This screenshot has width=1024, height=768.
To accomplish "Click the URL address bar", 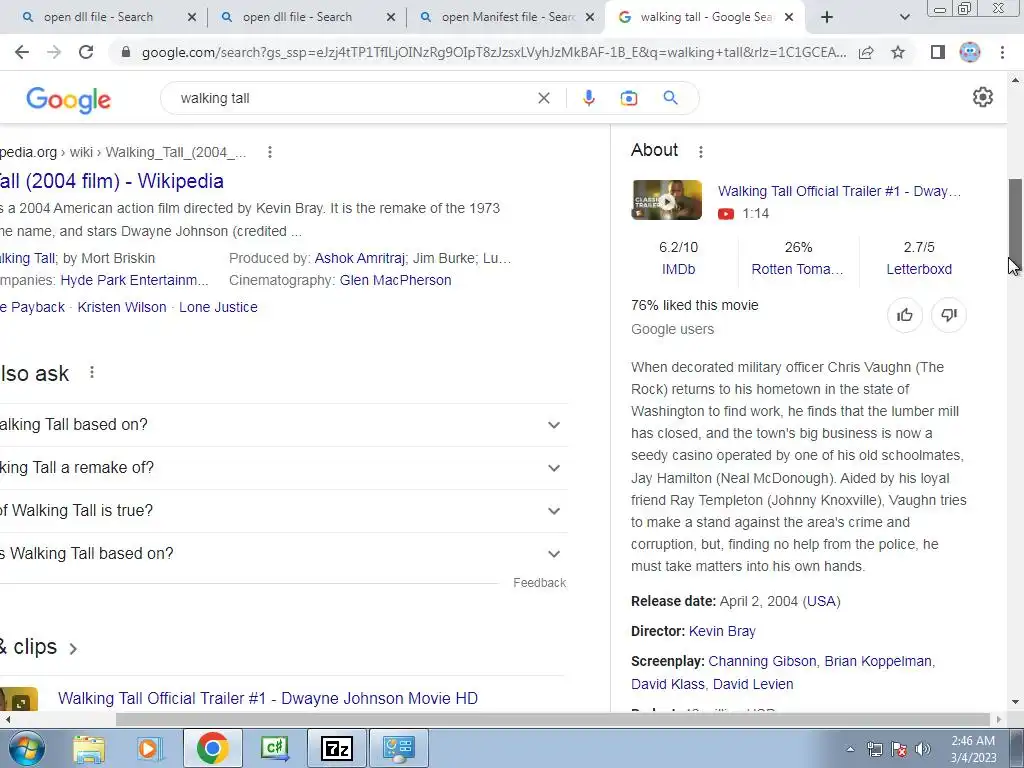I will [493, 52].
